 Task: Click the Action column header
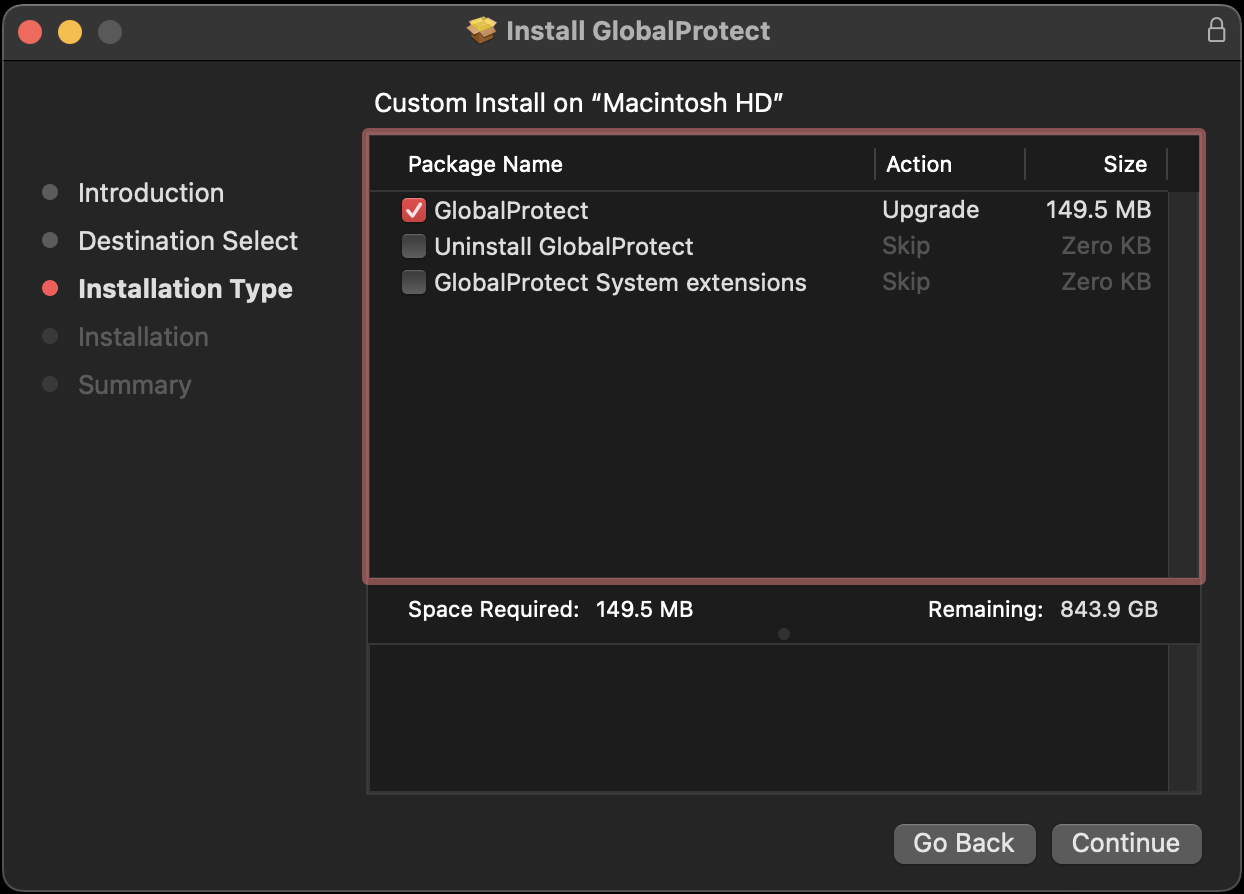(919, 165)
